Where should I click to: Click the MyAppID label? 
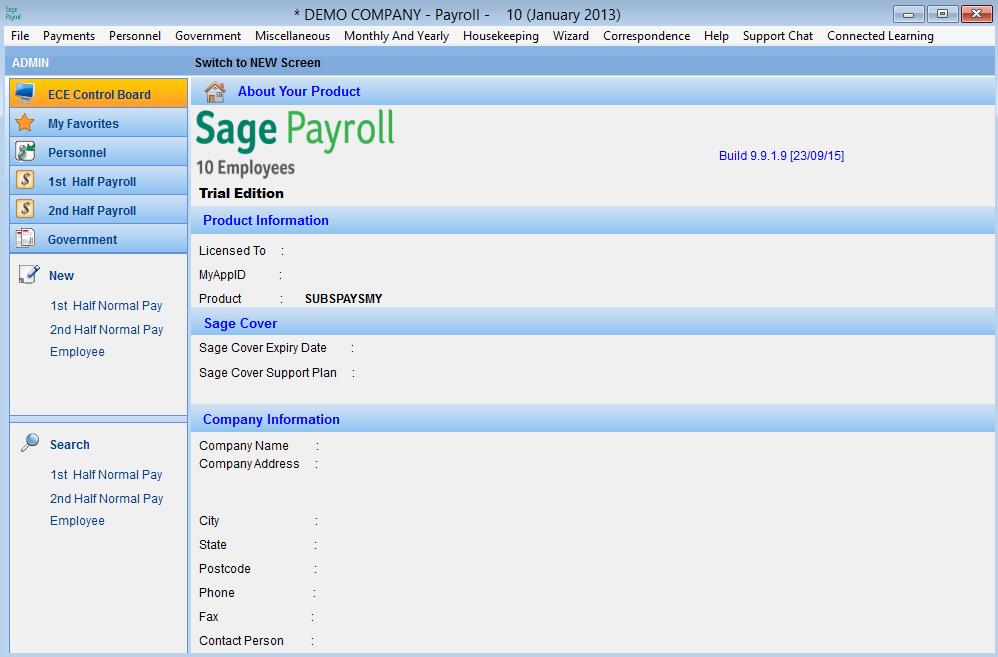222,274
